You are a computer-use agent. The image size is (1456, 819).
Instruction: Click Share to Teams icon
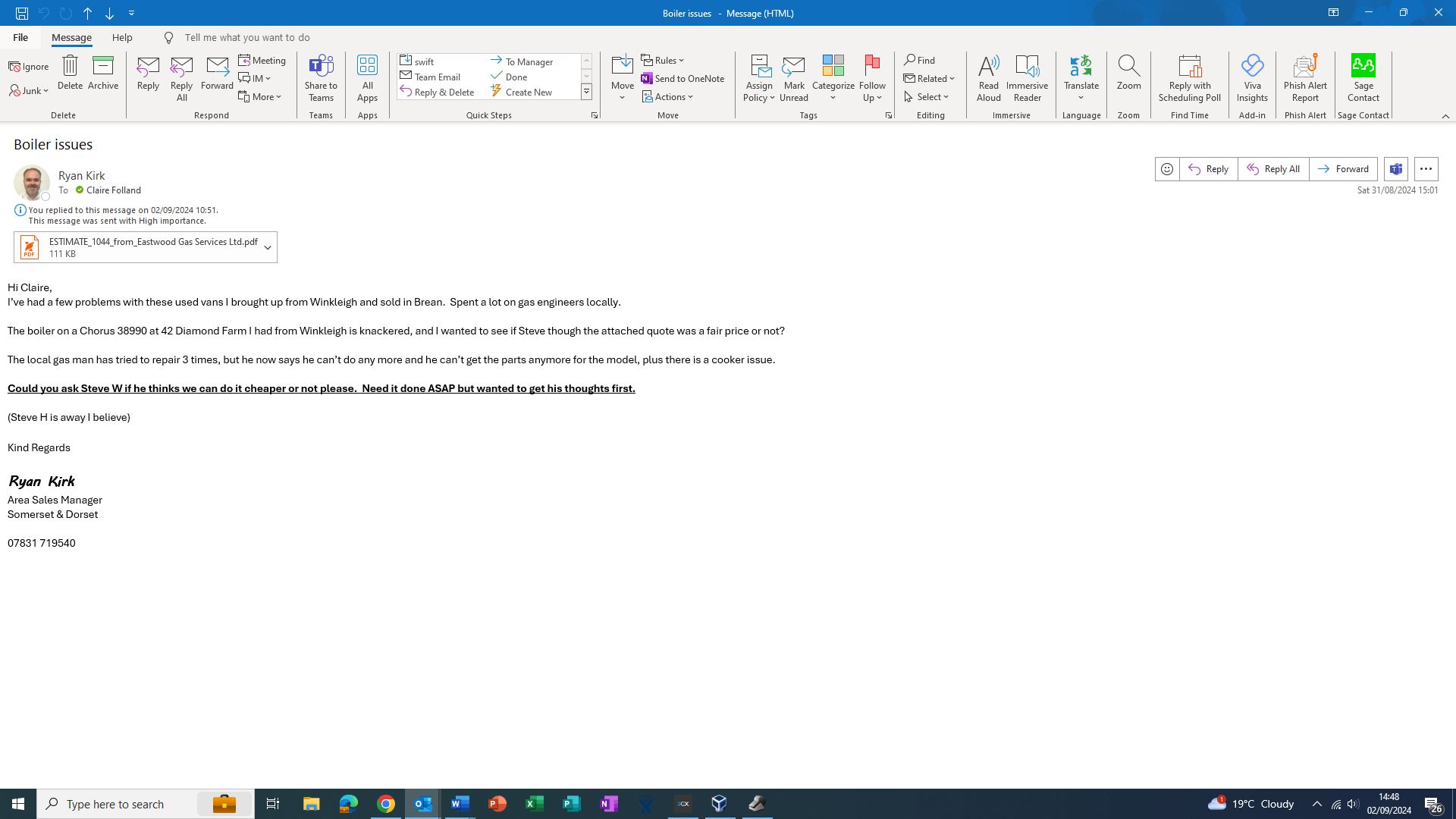[321, 77]
